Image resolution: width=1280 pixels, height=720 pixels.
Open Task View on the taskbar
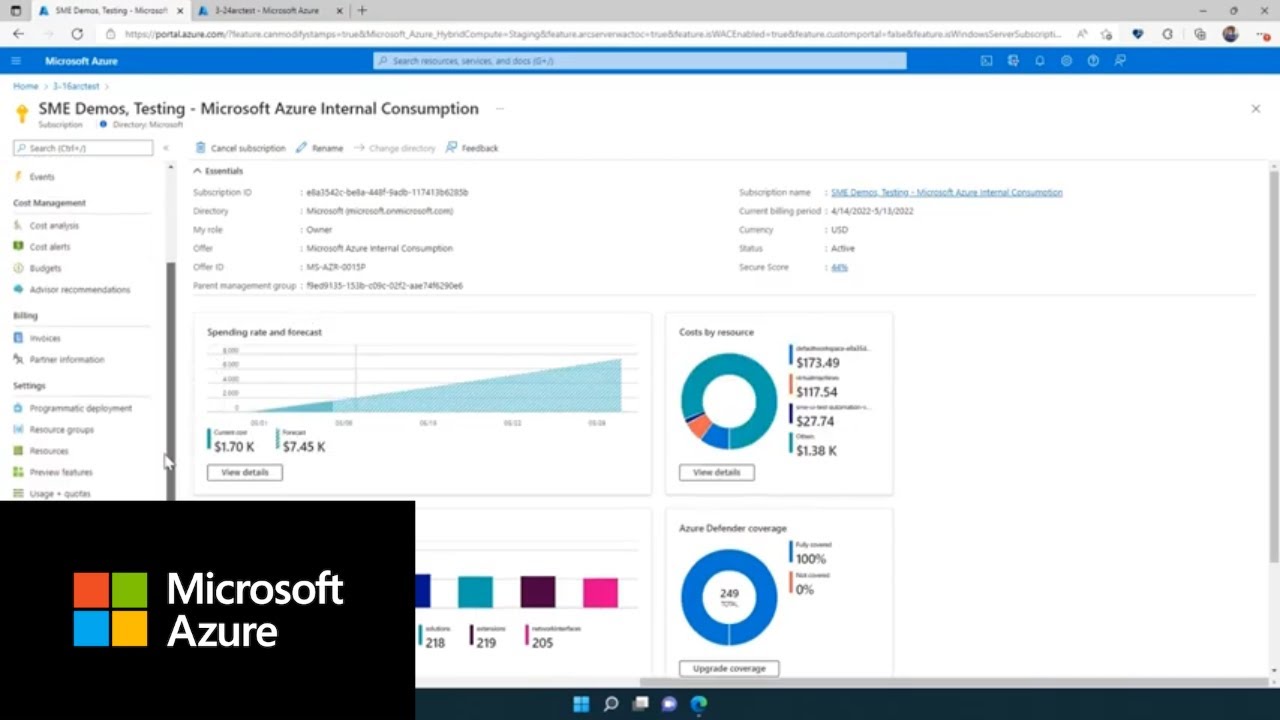pos(640,704)
